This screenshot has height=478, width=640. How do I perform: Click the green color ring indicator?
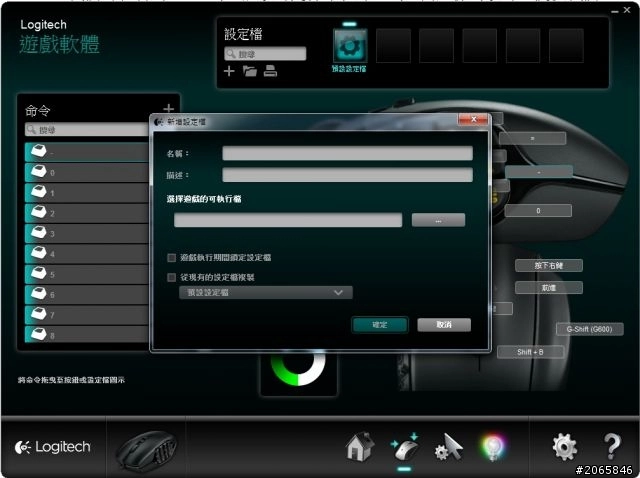pyautogui.click(x=298, y=369)
